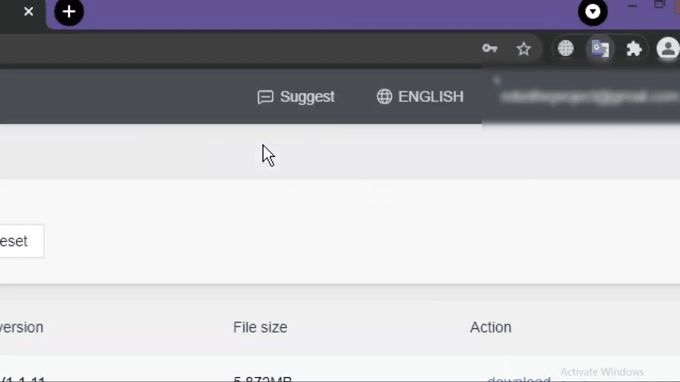Open the globe extension icon
Screen dimensions: 680x382
(x=566, y=48)
